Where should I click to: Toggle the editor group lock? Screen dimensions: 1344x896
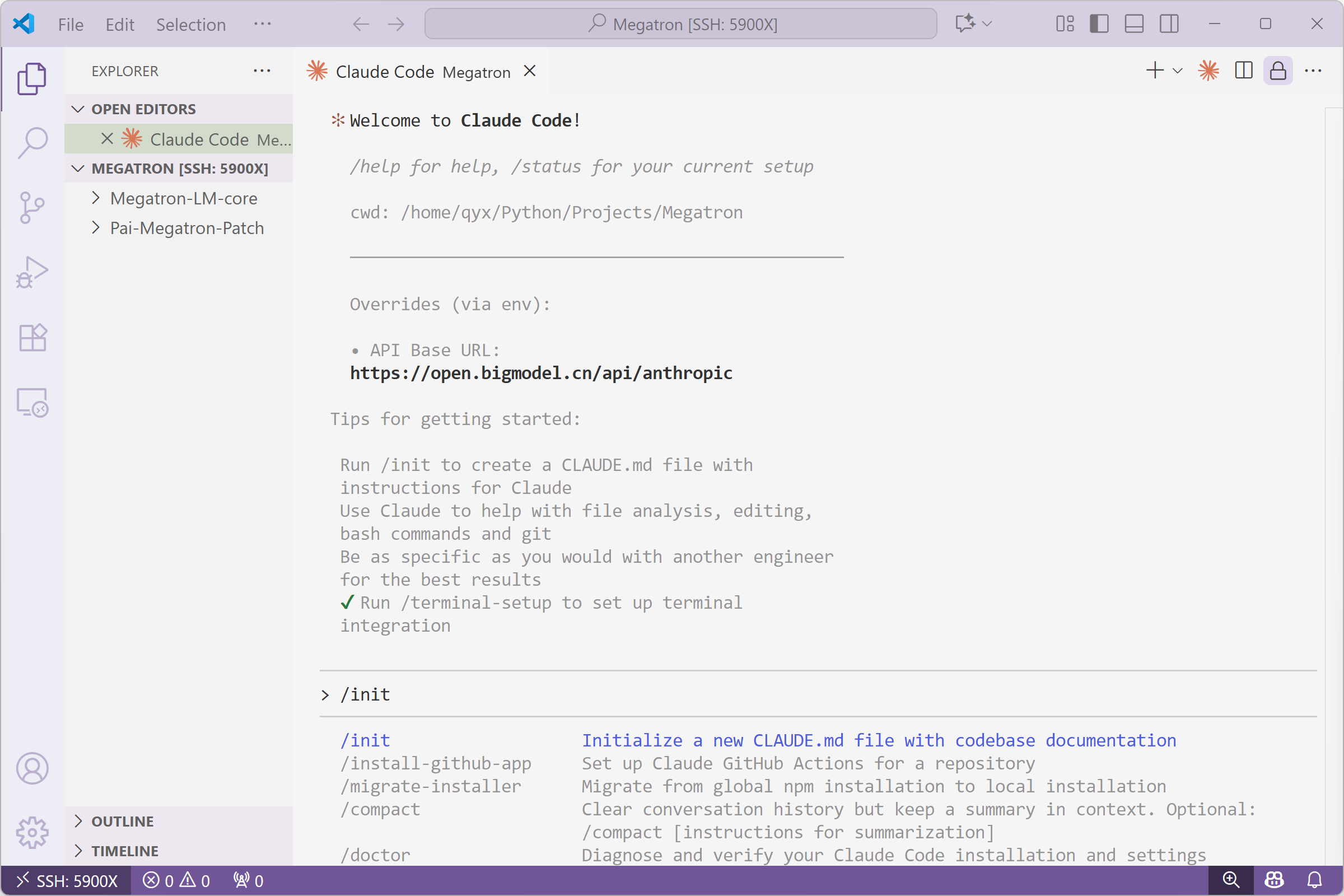1278,71
